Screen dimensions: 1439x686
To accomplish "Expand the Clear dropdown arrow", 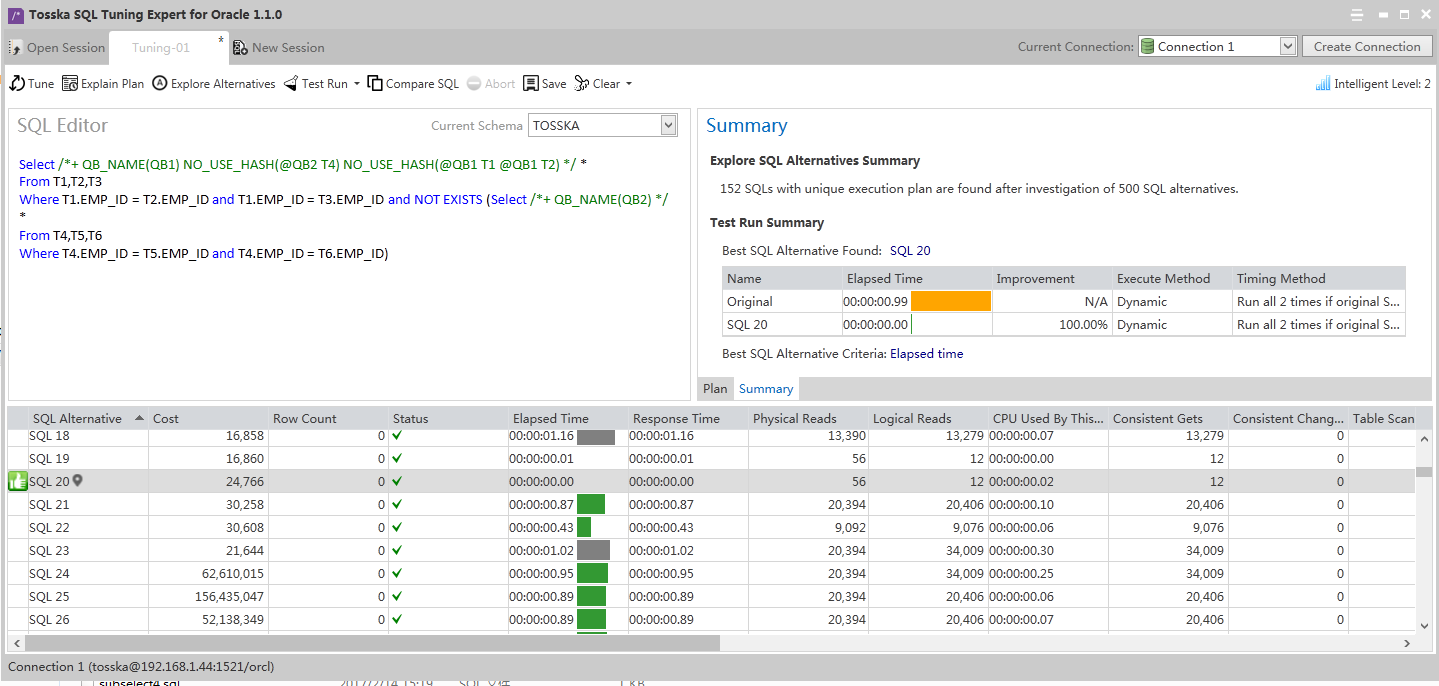I will click(x=629, y=84).
